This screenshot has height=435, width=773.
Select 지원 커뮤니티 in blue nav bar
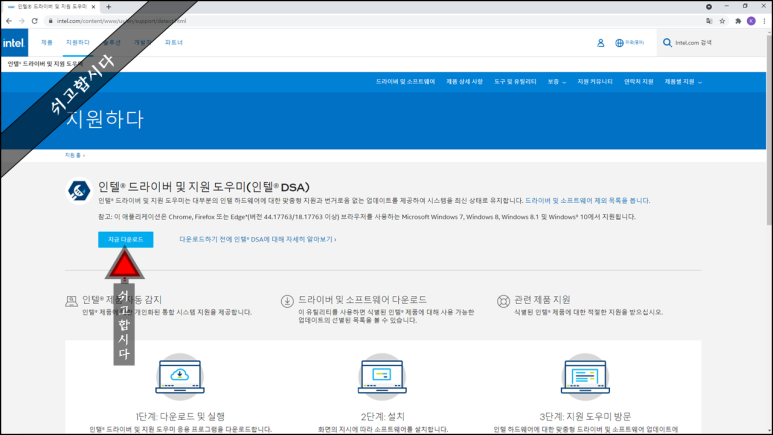coord(595,82)
